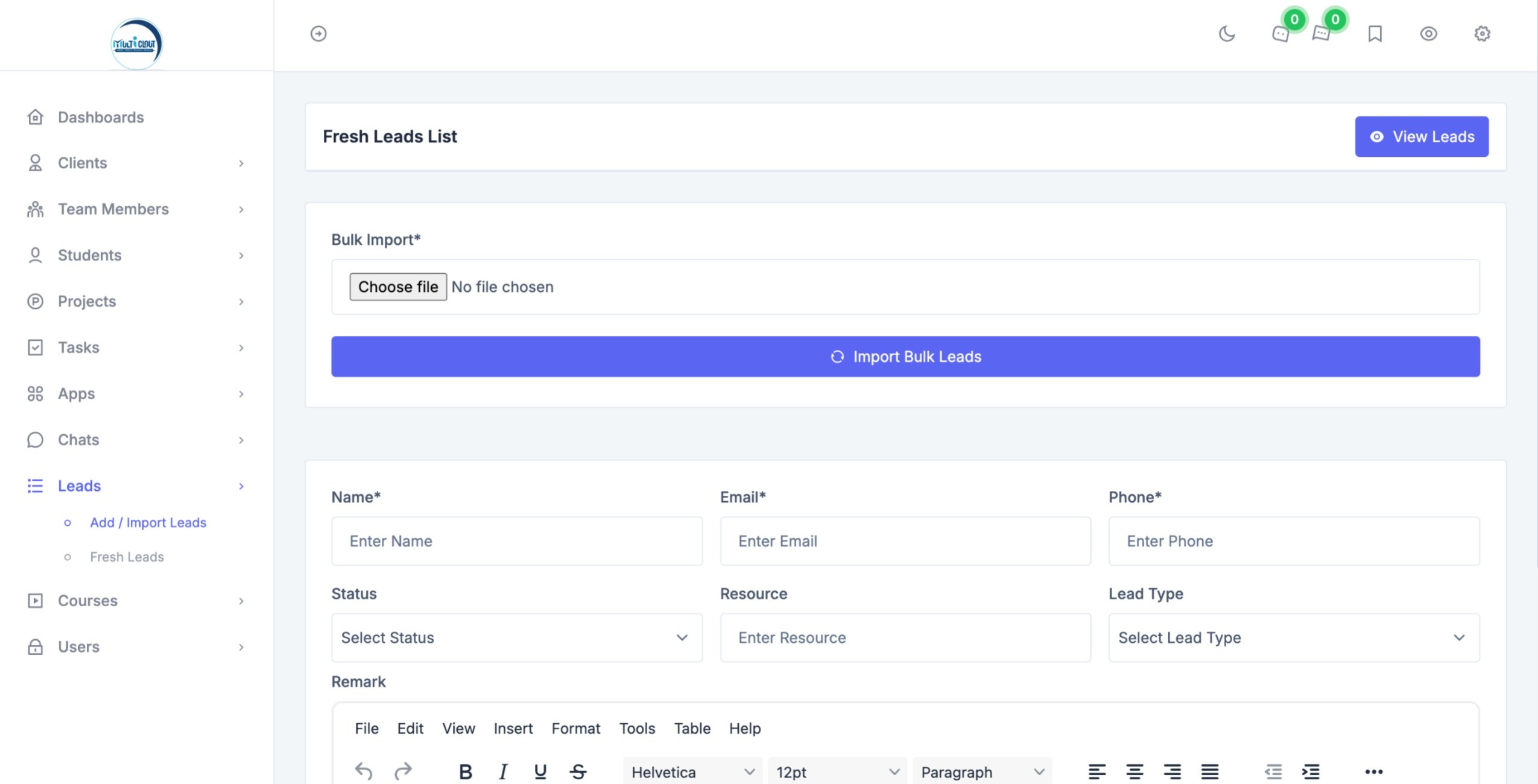The width and height of the screenshot is (1538, 784).
Task: Apply strikethrough formatting
Action: pyautogui.click(x=578, y=771)
